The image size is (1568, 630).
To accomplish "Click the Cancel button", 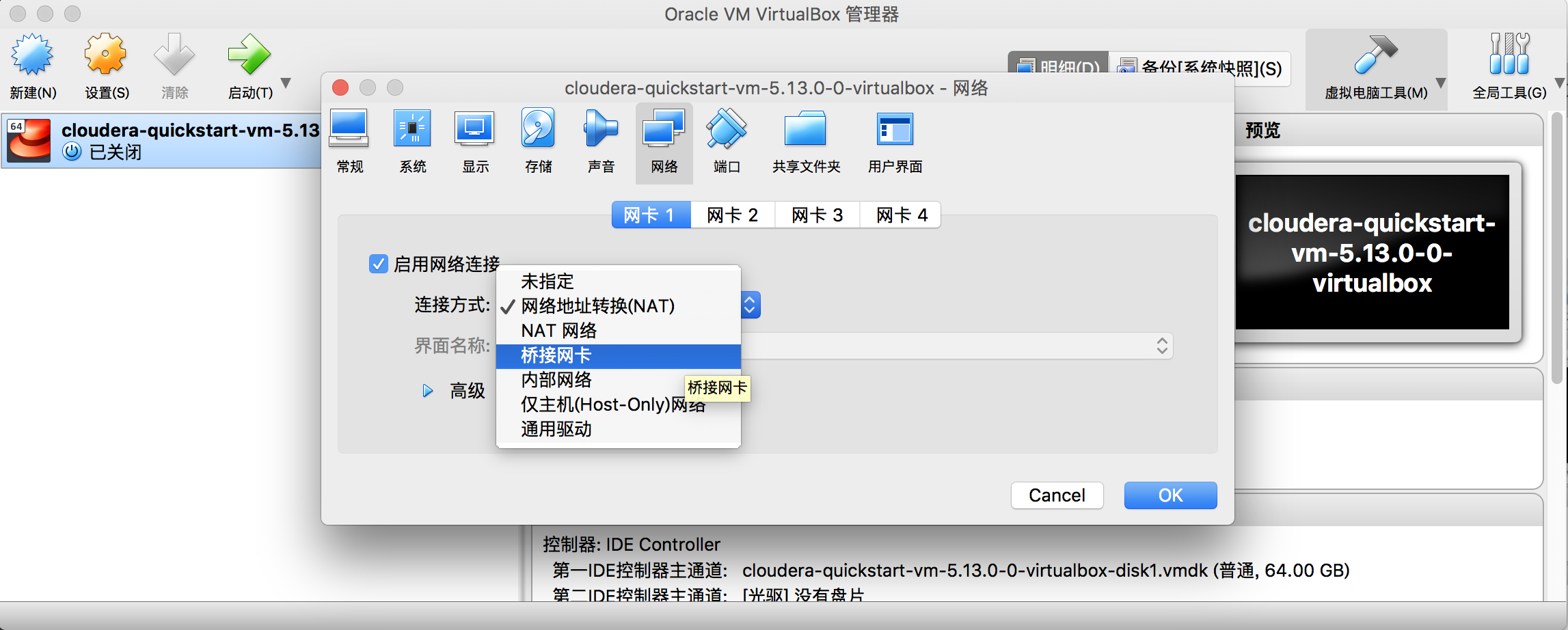I will (1057, 495).
